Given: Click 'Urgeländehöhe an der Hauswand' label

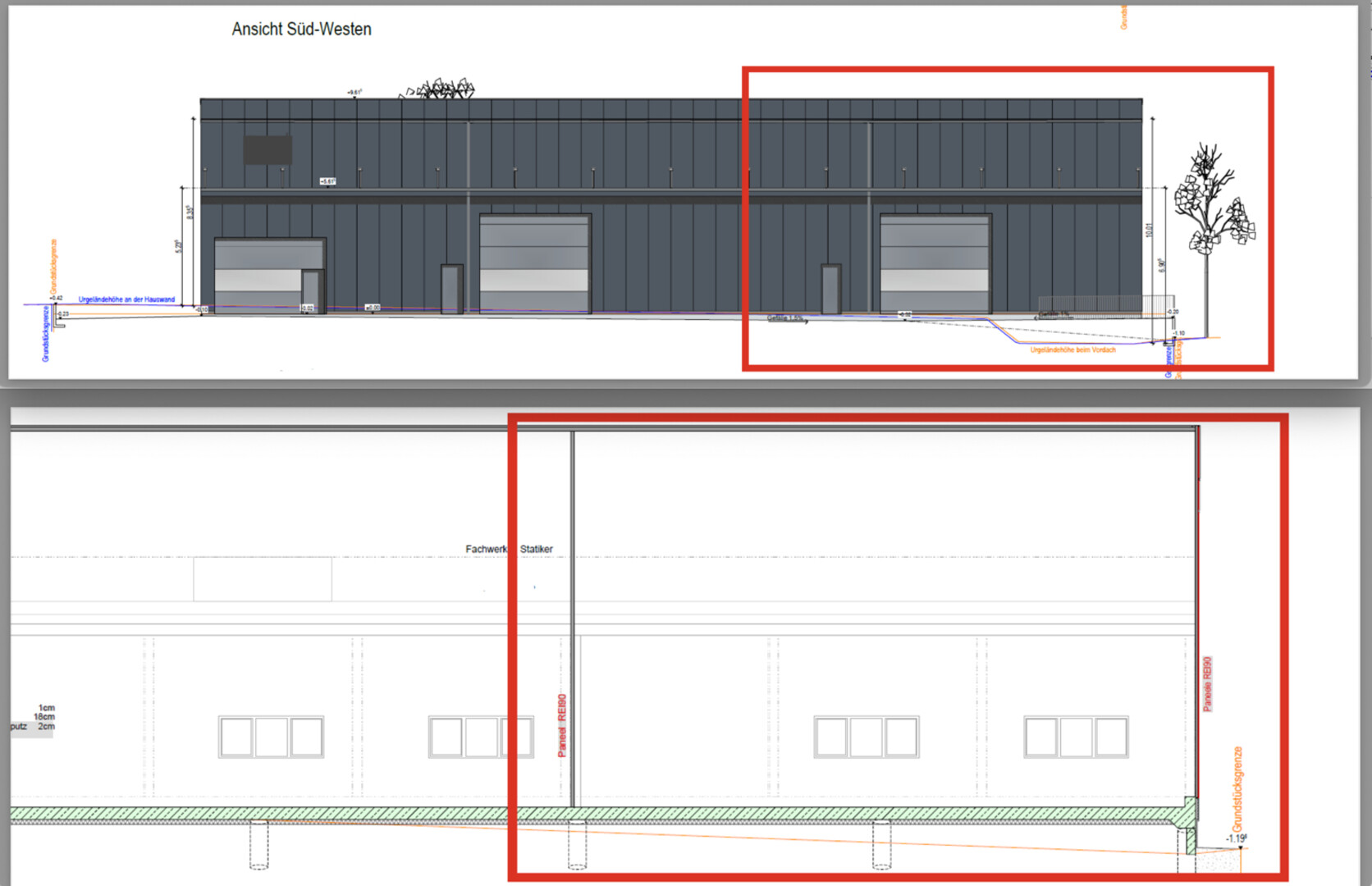Looking at the screenshot, I should pyautogui.click(x=126, y=299).
